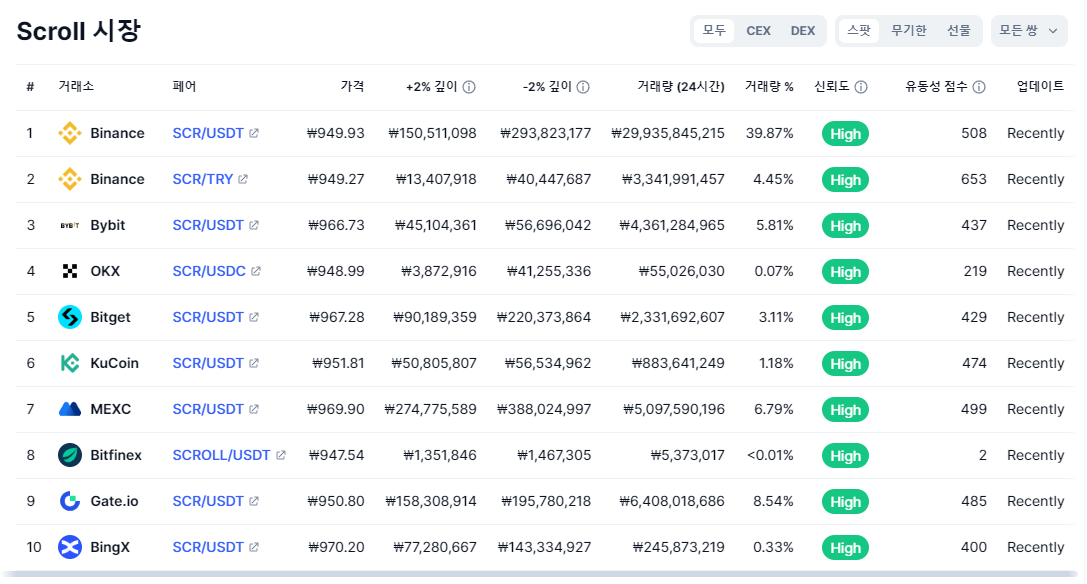Click the Scroll 시장 heading

(x=78, y=31)
